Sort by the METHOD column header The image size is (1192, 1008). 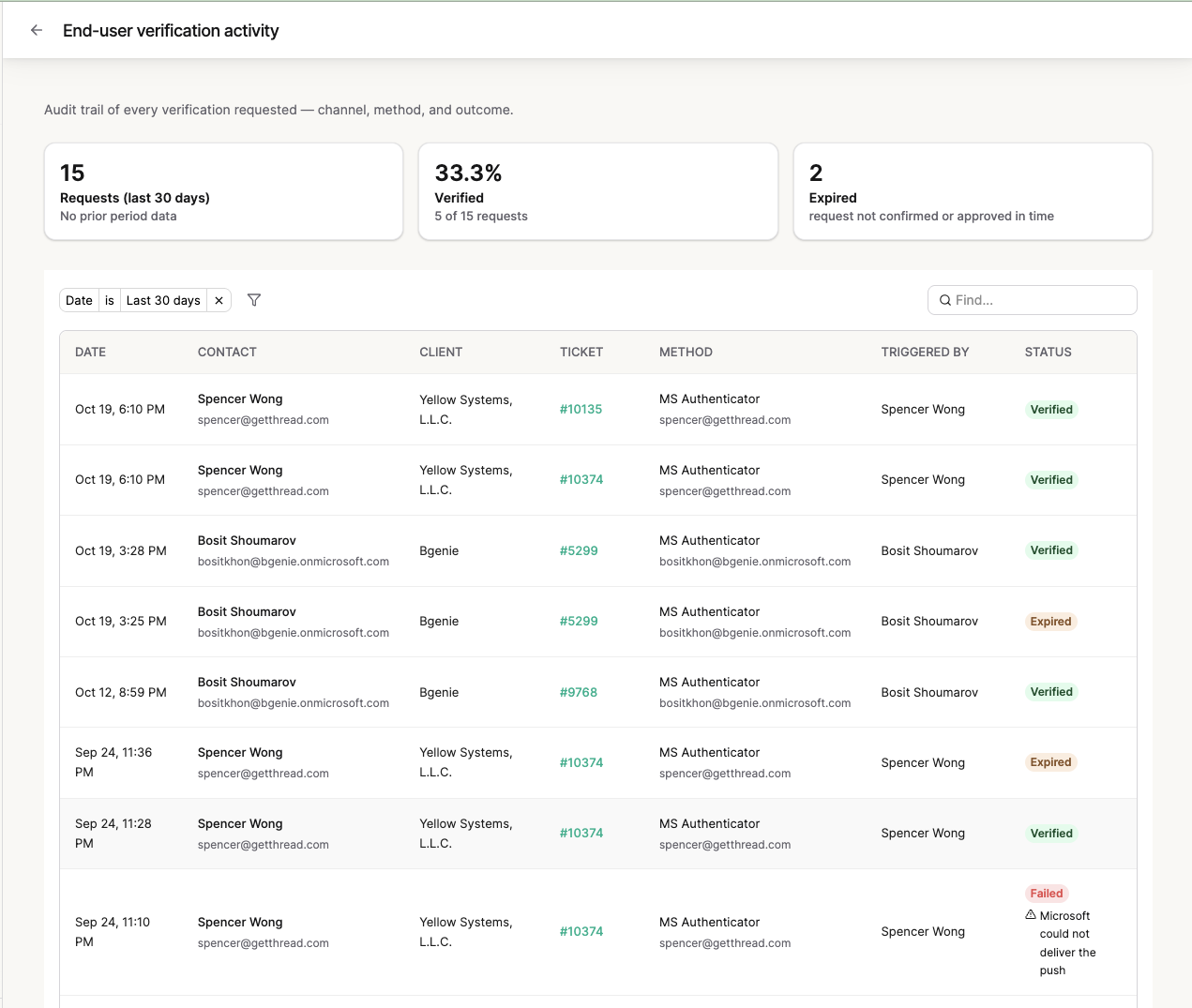[x=686, y=353]
